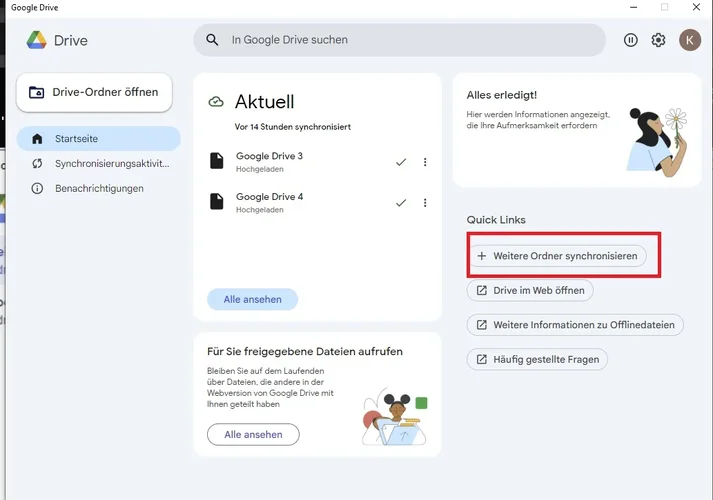Viewport: 713px width, 500px height.
Task: Click the account avatar K
Action: point(690,40)
